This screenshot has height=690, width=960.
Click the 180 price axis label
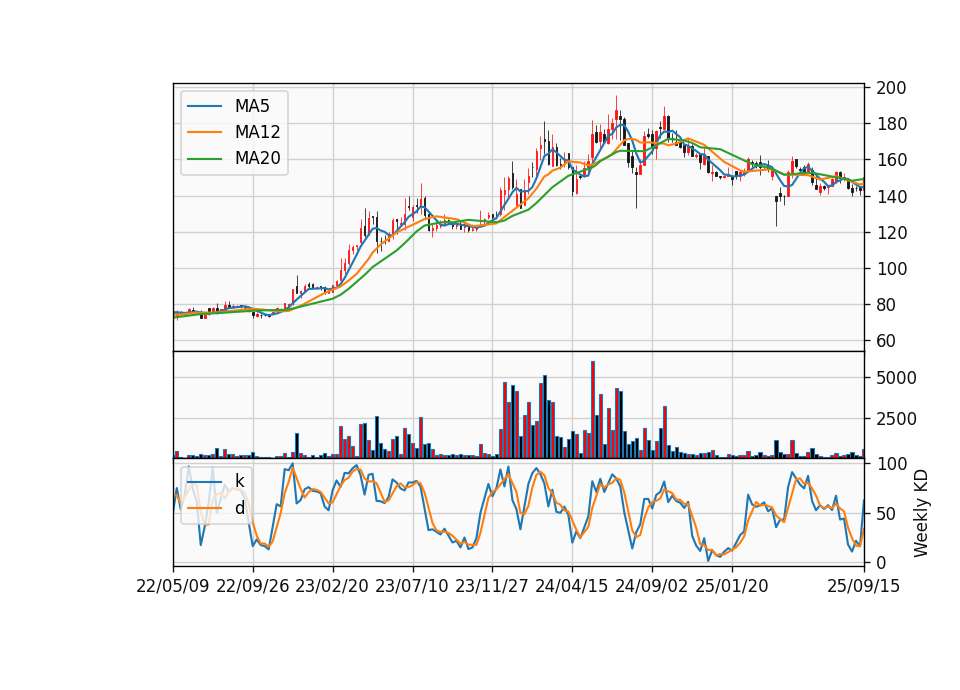point(891,124)
